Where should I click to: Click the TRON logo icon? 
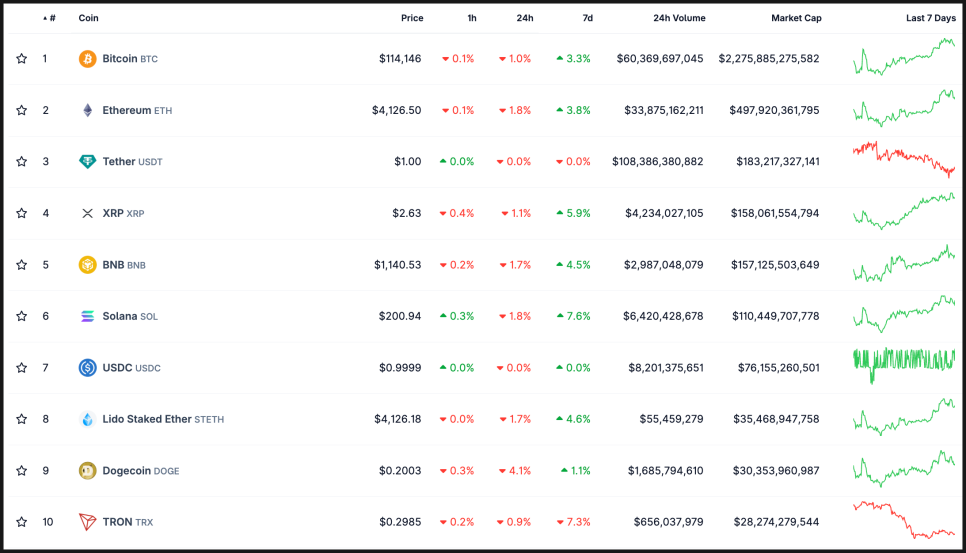[x=88, y=522]
